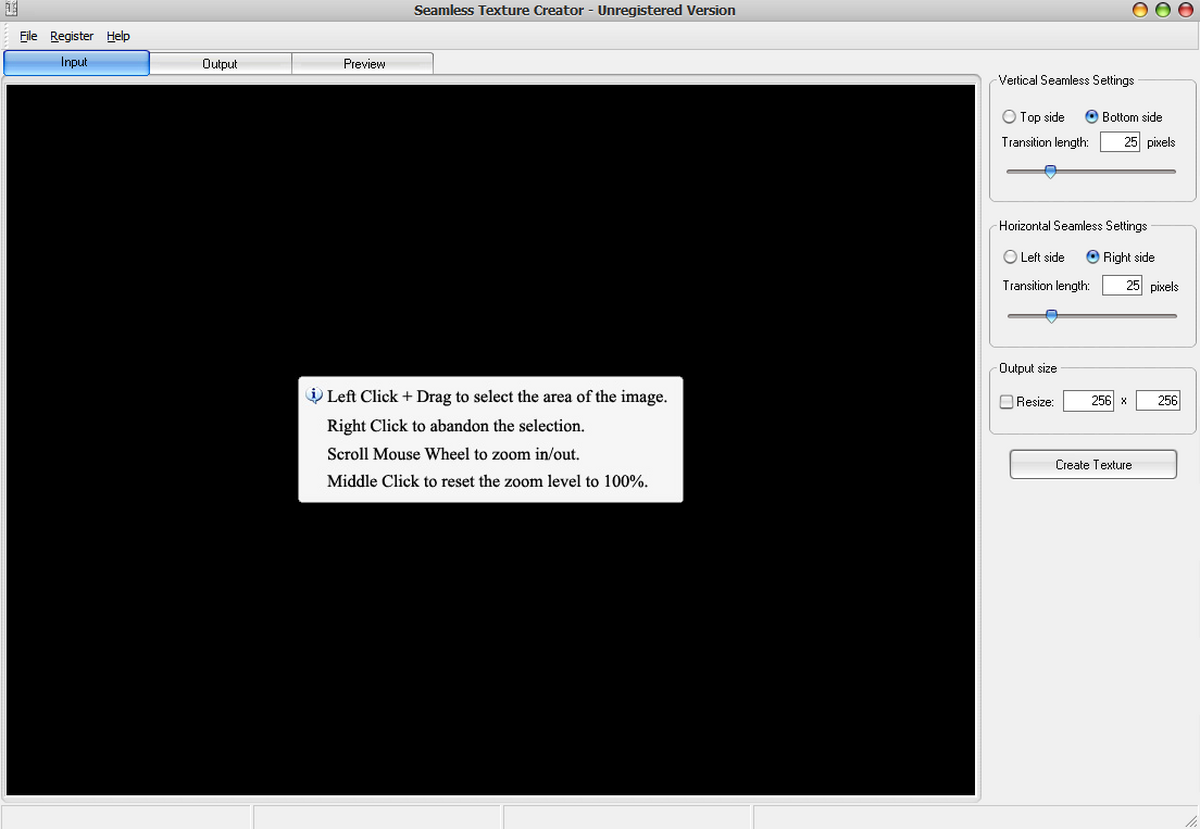Close the app with the red button

point(1185,10)
